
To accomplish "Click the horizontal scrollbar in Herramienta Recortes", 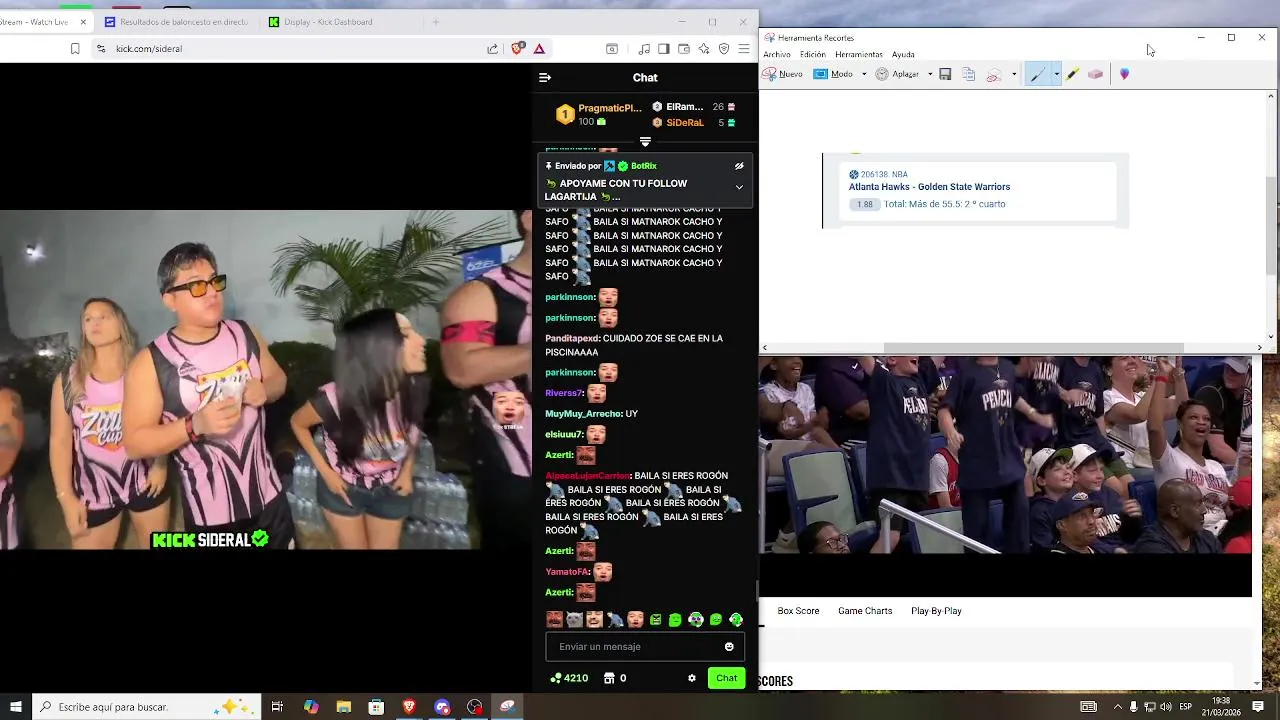I will (1033, 348).
